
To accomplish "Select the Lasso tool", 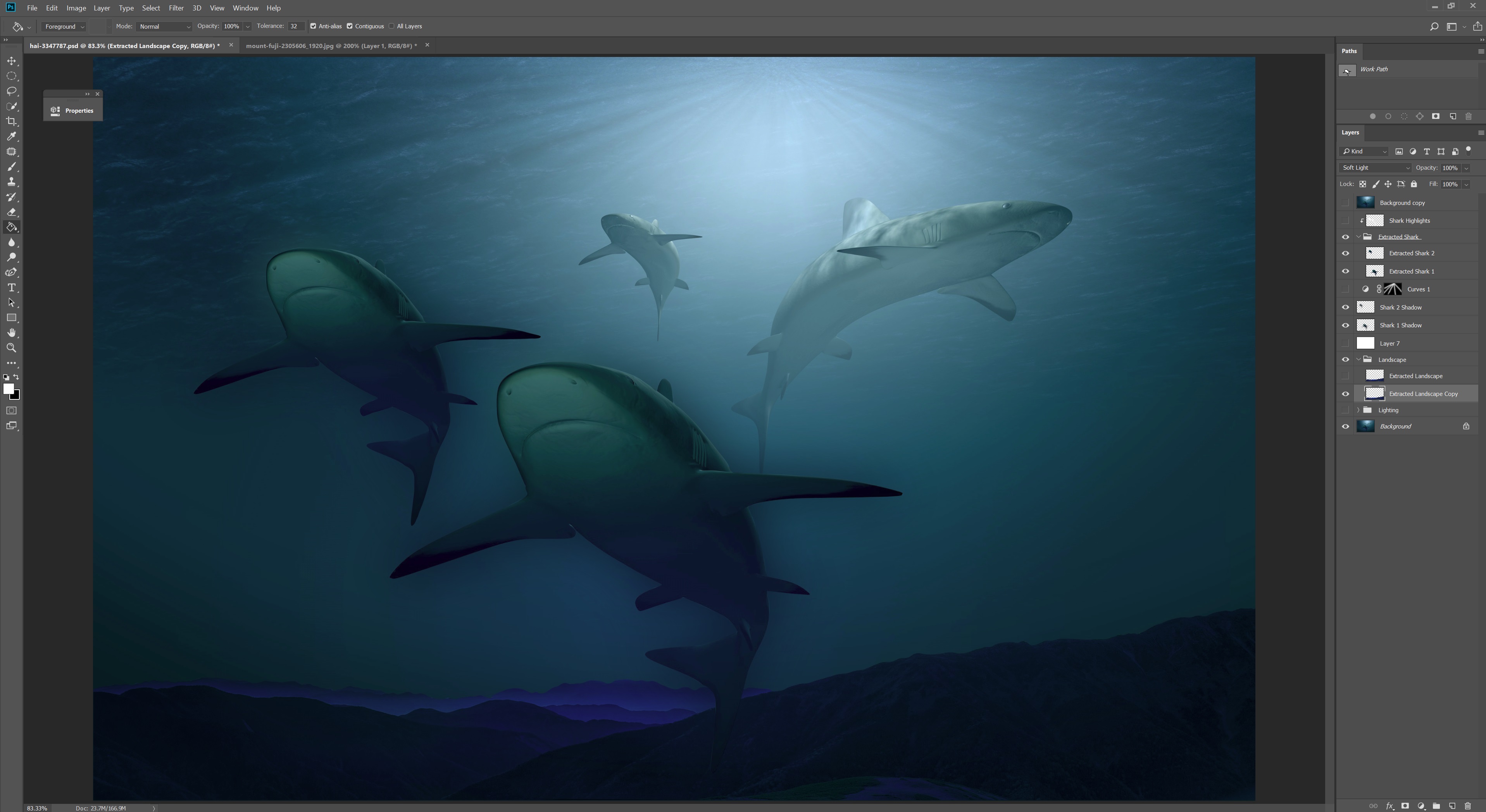I will point(12,91).
